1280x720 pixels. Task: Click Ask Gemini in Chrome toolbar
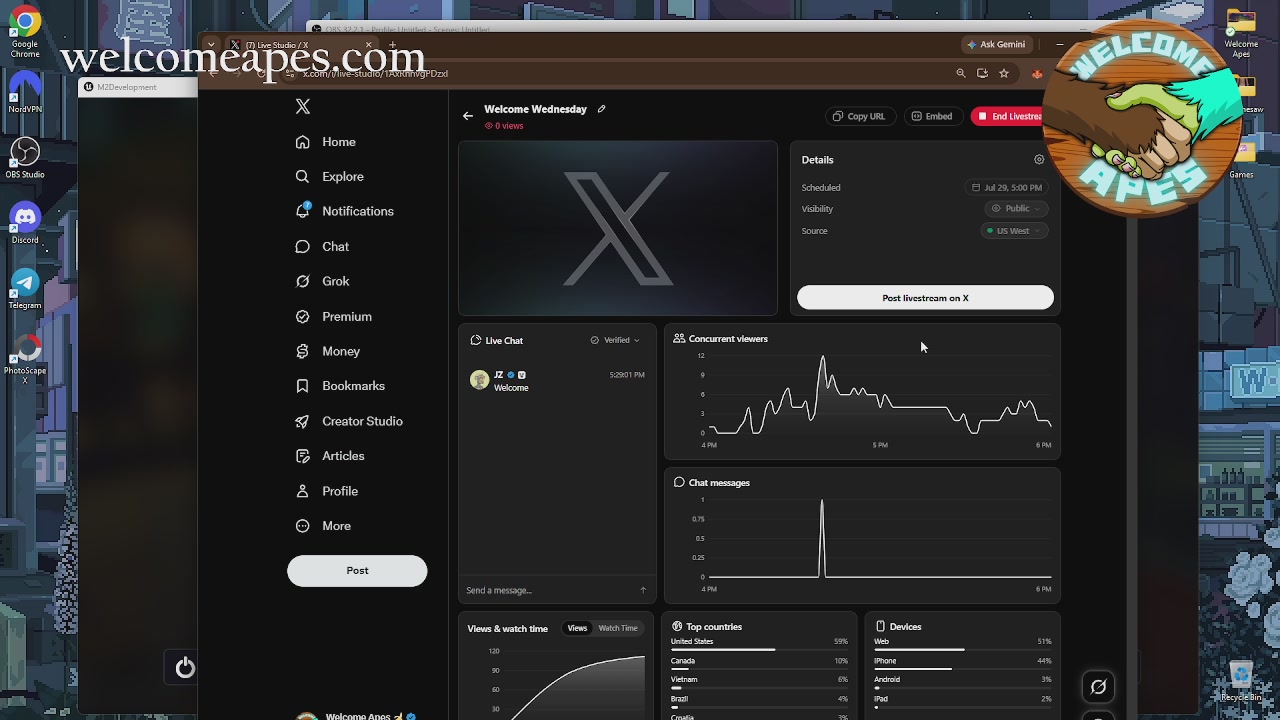tap(996, 44)
